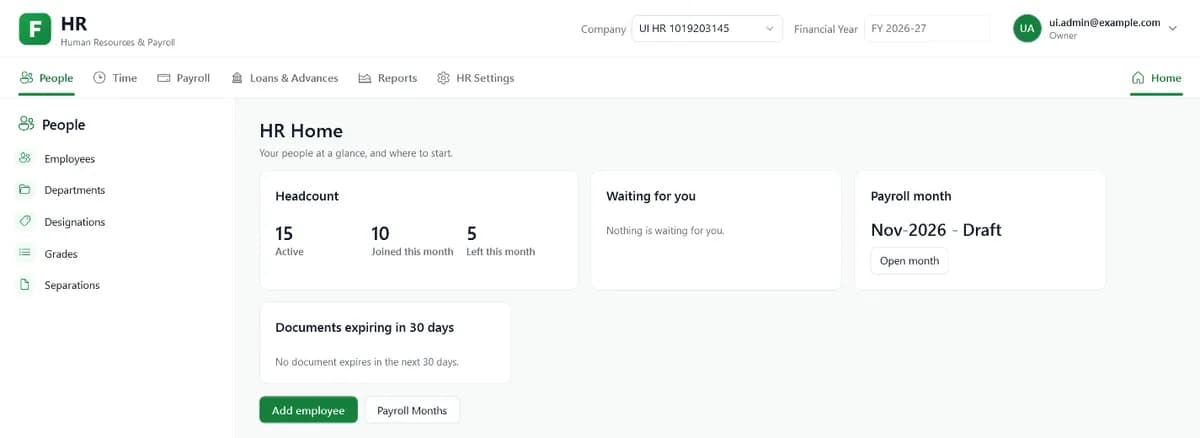Click the Payroll card icon

pos(164,78)
